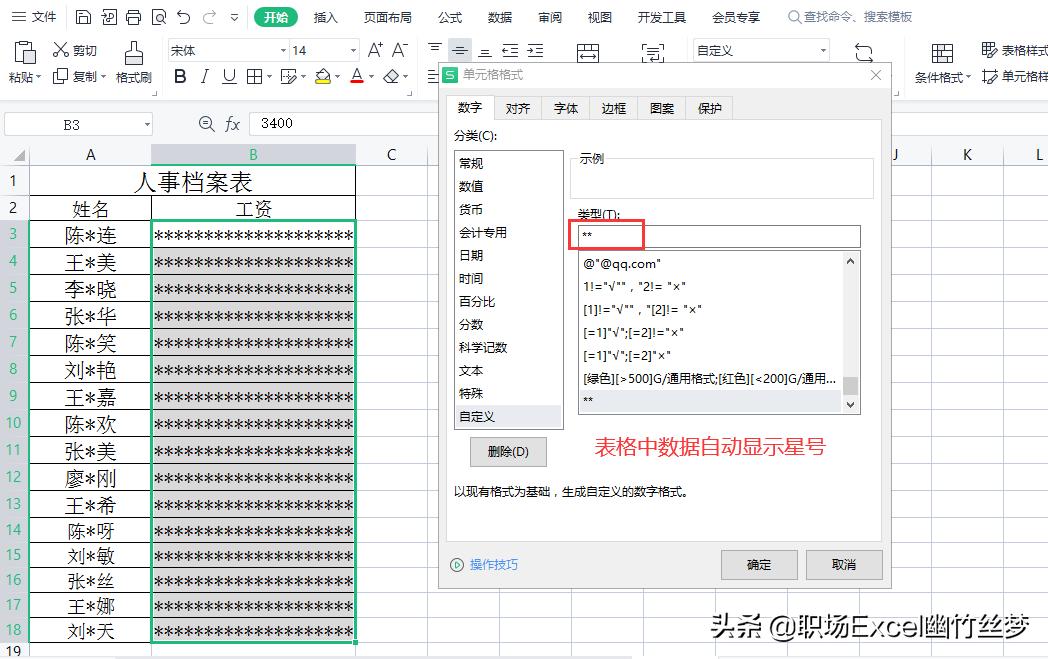Click the 确定 button to confirm

pyautogui.click(x=759, y=565)
